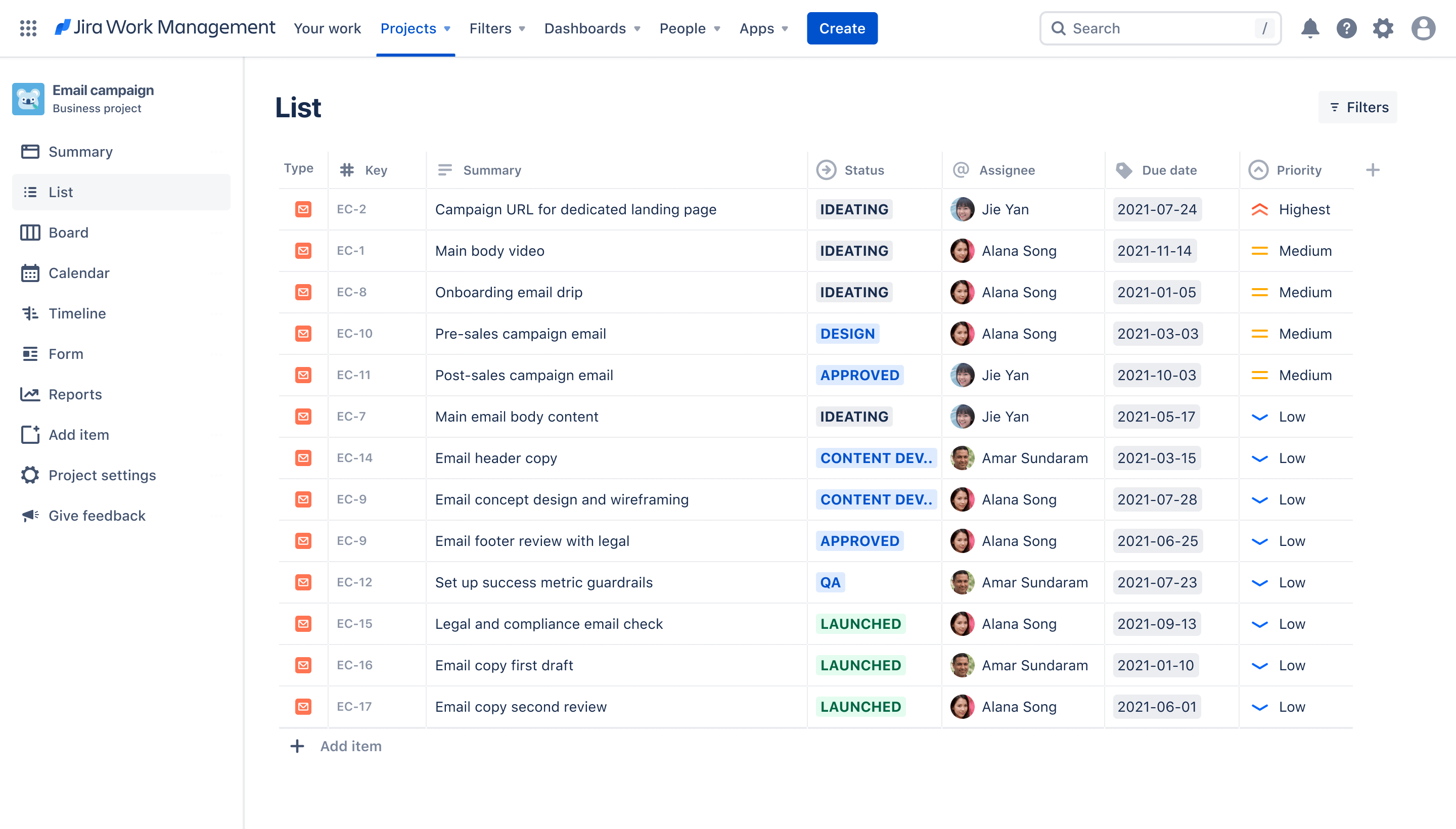This screenshot has height=829, width=1456.
Task: Click the Due date column header
Action: 1167,169
